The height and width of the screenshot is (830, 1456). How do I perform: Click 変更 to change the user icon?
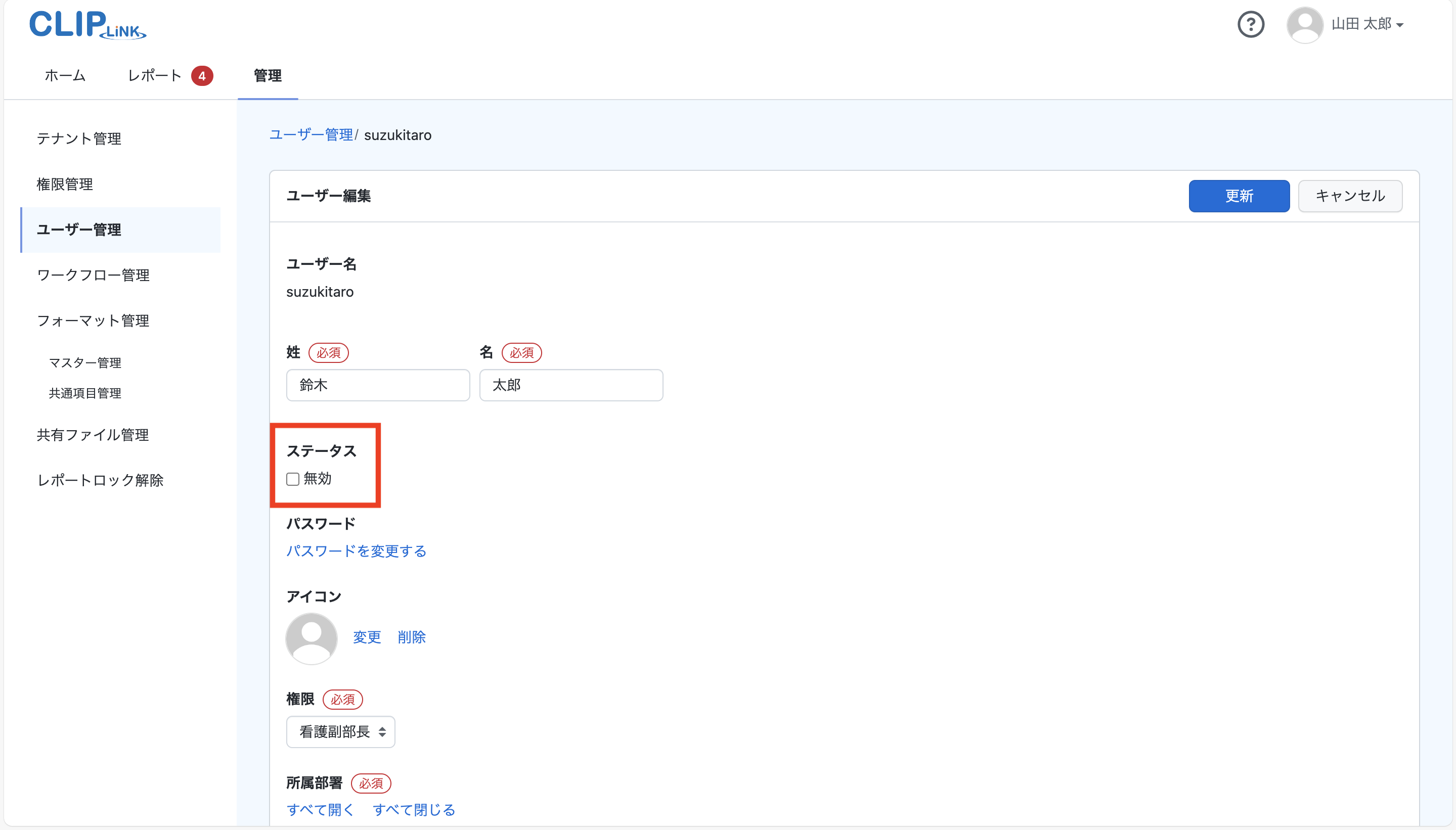(x=367, y=637)
